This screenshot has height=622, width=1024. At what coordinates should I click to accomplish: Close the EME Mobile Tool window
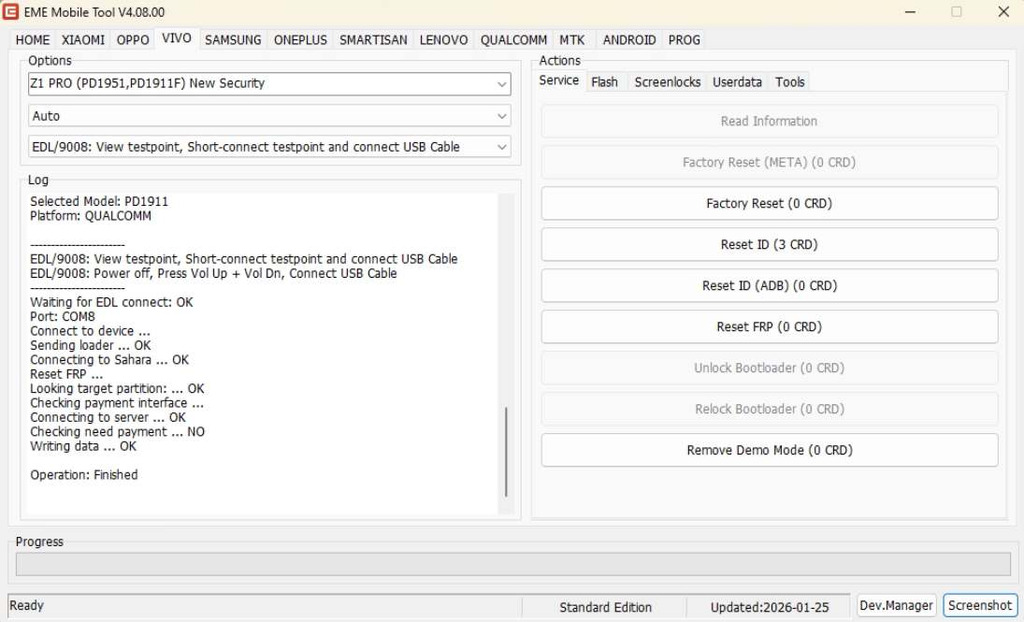1004,12
